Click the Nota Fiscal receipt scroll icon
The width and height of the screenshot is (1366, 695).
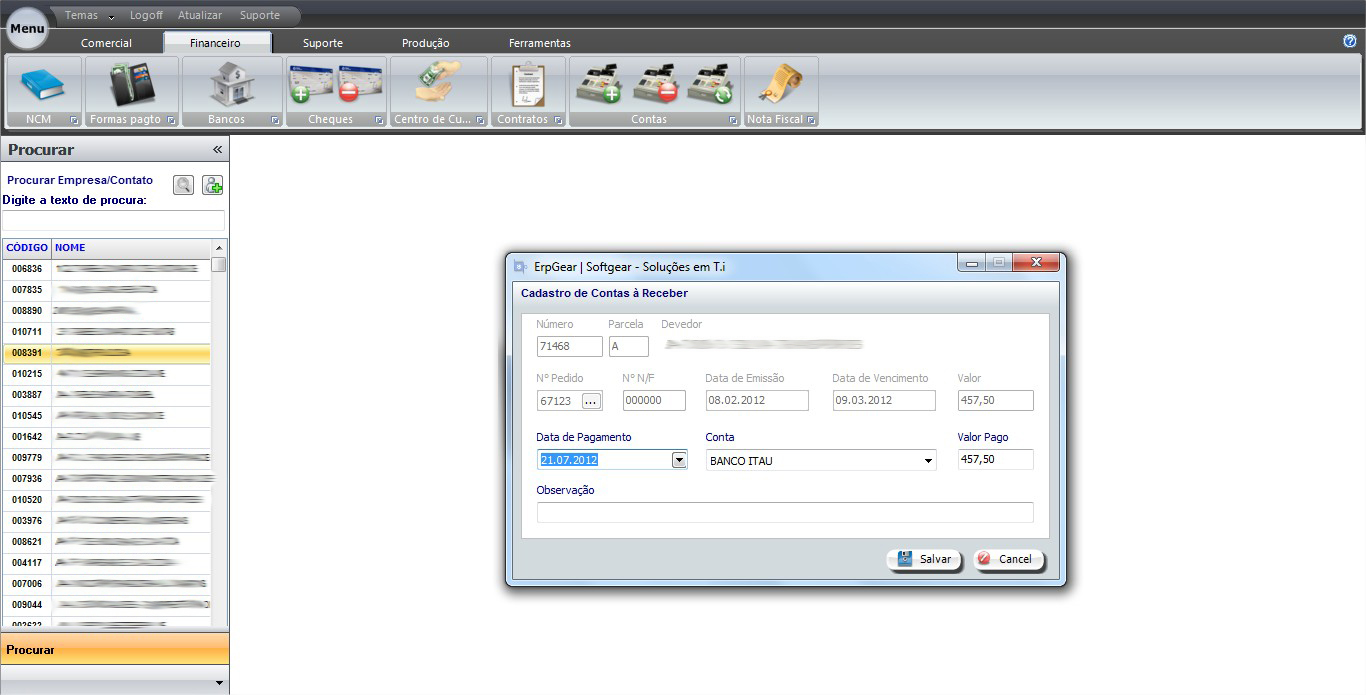(780, 84)
